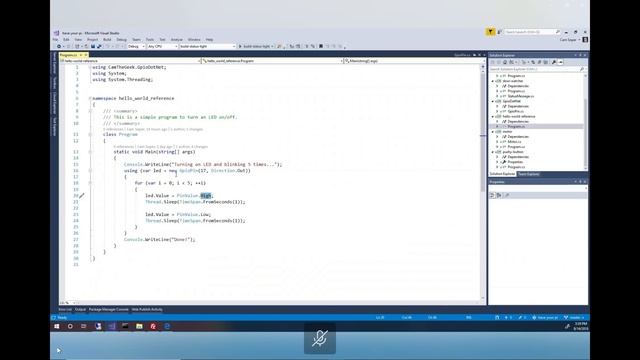
Task: Click the Solution Explorer Home toolbar icon
Action: [x=505, y=62]
